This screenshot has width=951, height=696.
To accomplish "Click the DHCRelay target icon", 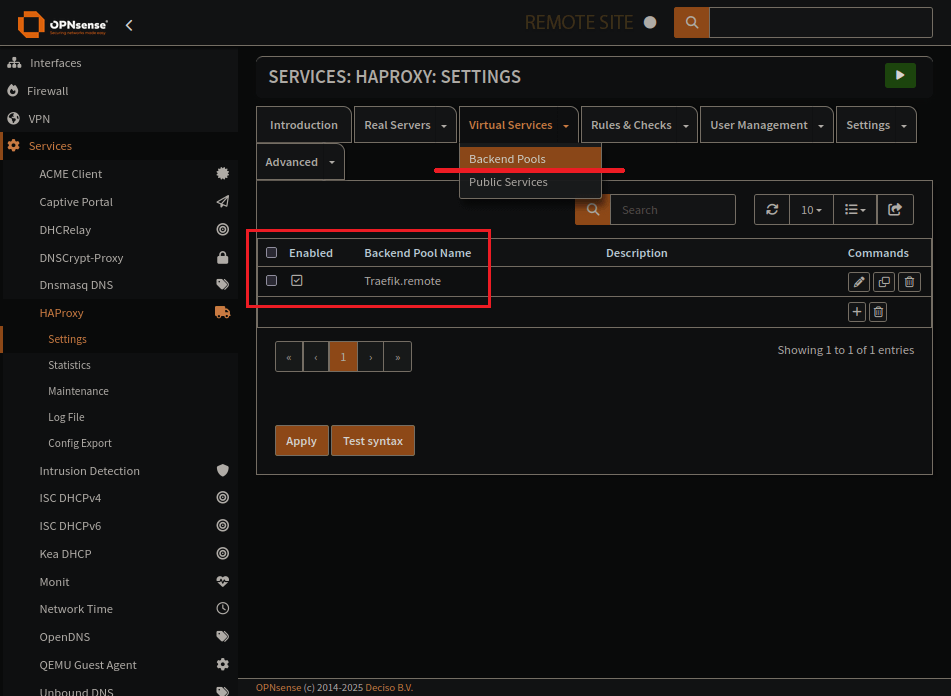I will coord(223,229).
